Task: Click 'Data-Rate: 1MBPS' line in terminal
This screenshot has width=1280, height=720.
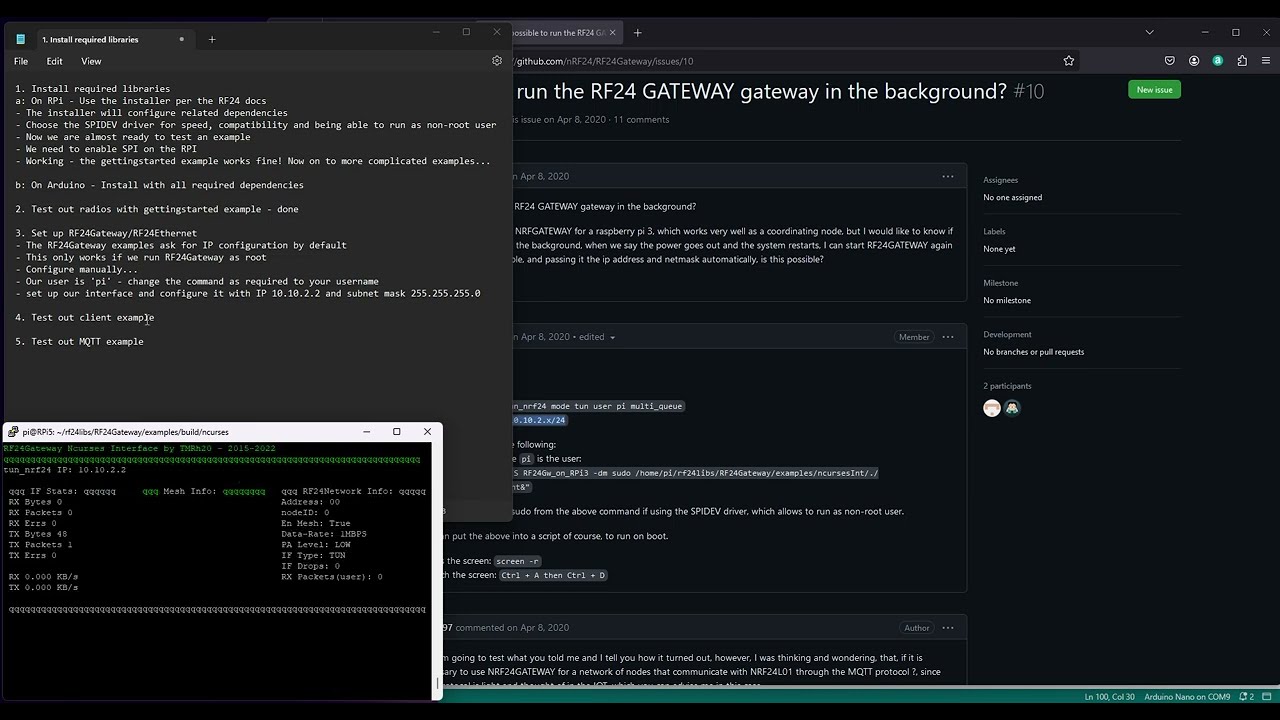Action: pos(324,534)
